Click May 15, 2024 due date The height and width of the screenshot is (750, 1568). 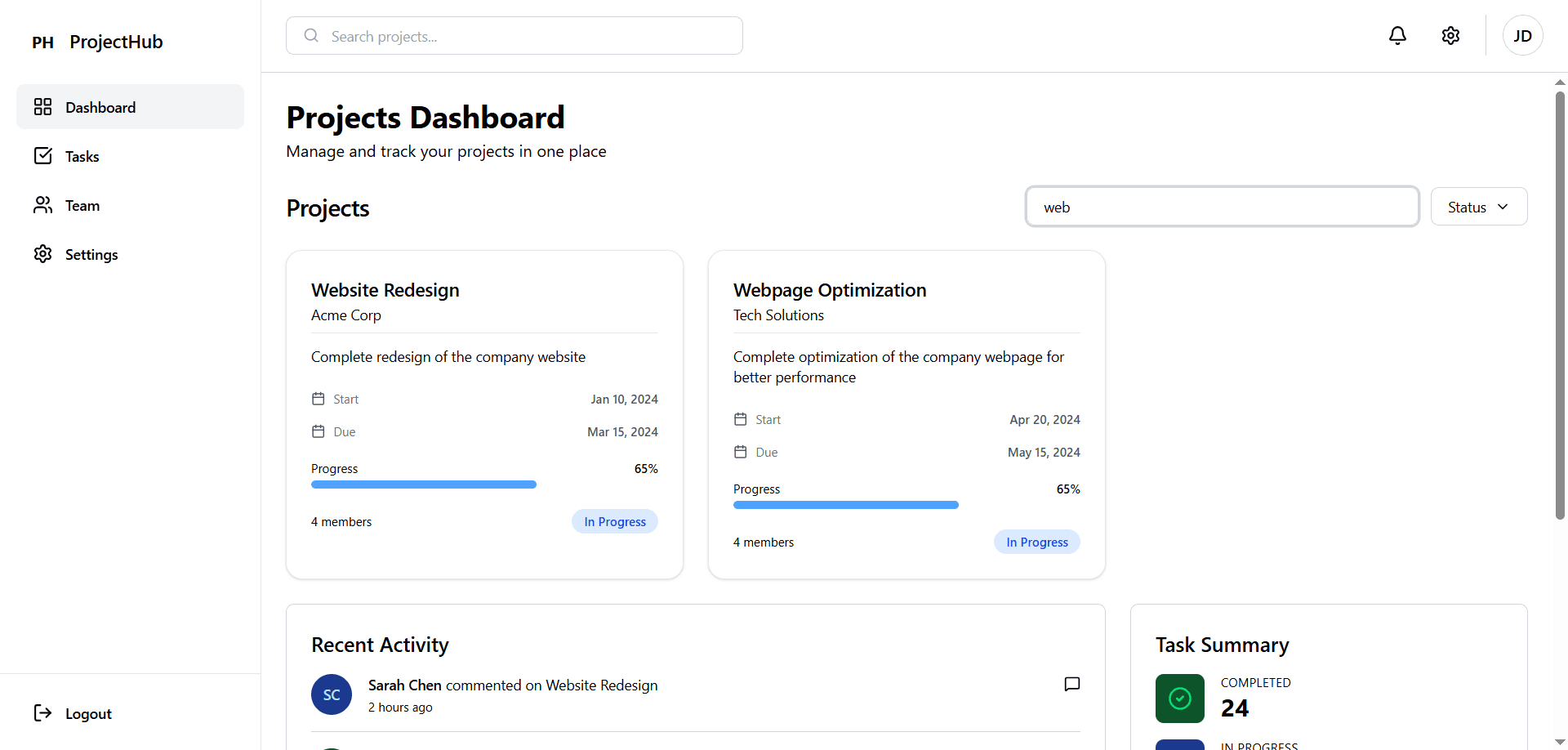point(1044,452)
